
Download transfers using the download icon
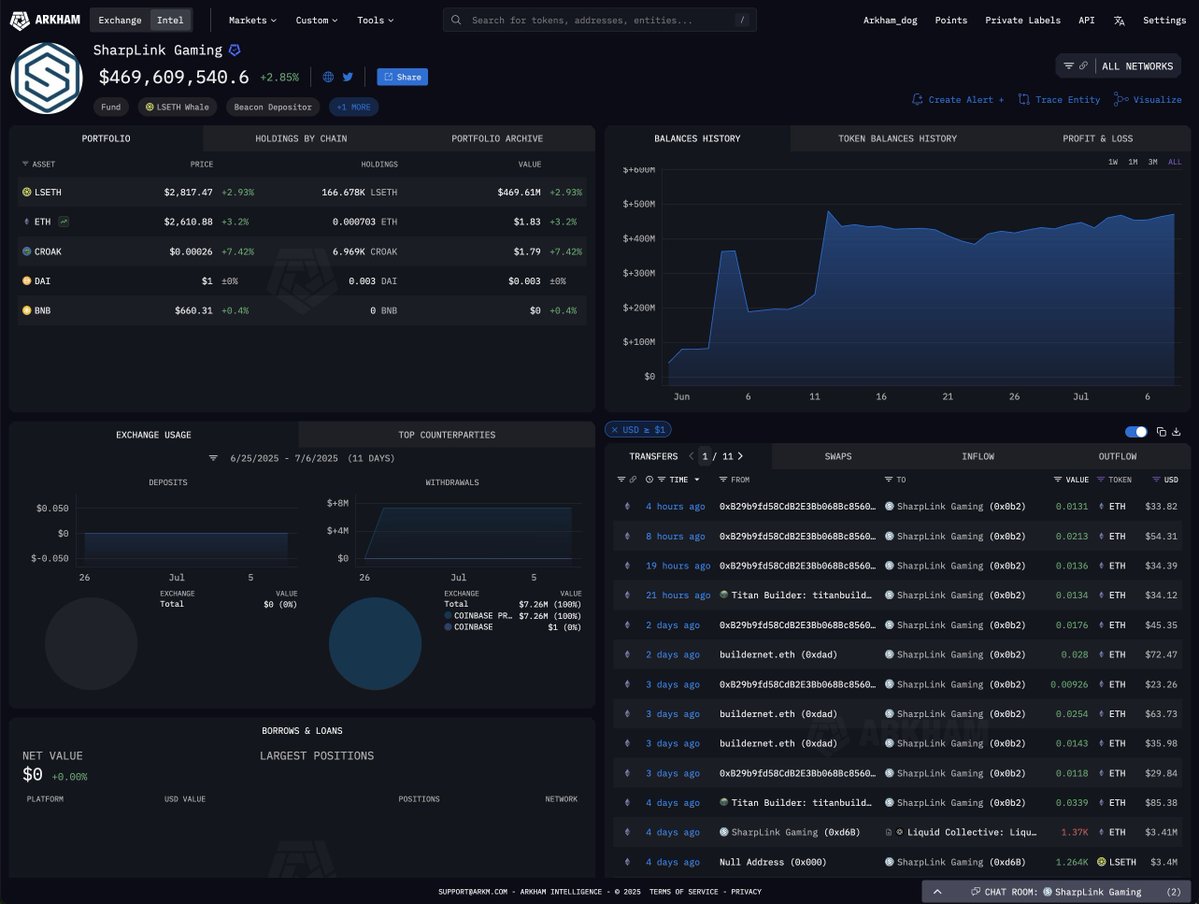point(1176,432)
